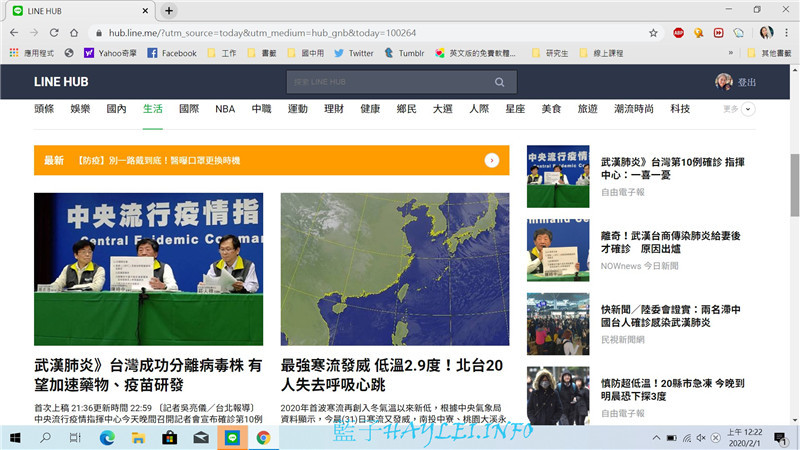Image resolution: width=800 pixels, height=450 pixels.
Task: Select the 娛樂 category tab
Action: click(x=80, y=109)
